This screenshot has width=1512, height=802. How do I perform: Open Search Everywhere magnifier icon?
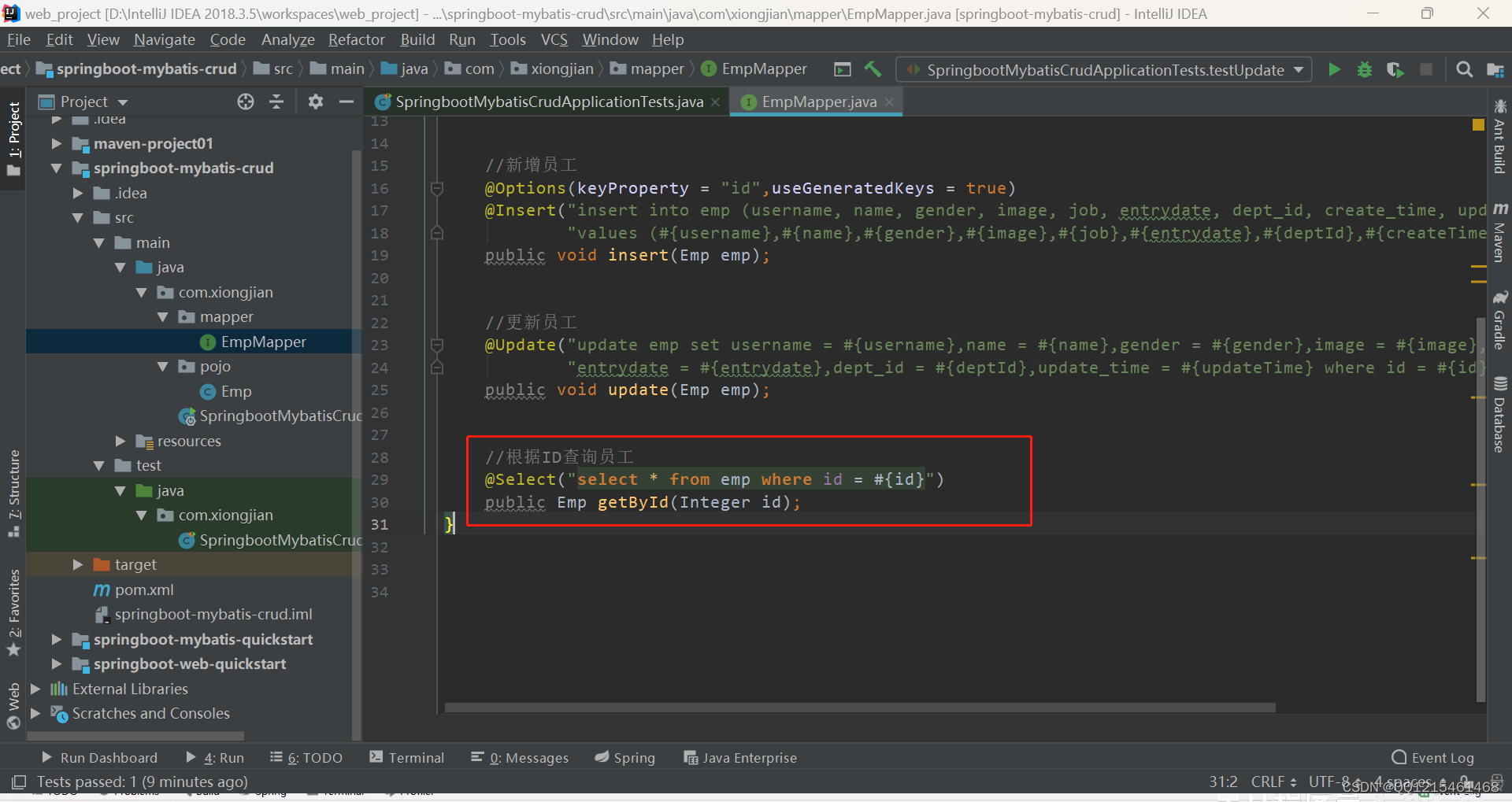pos(1464,69)
